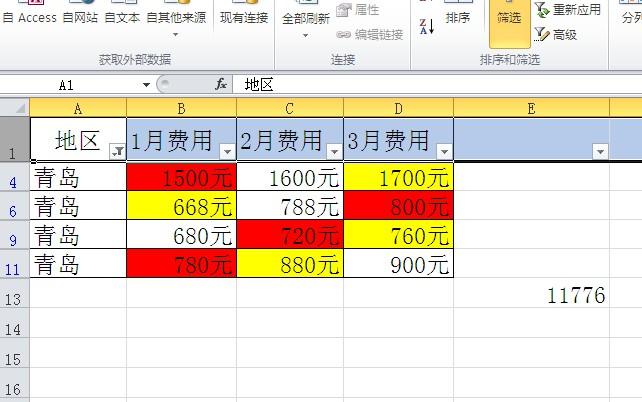Click 青岛 cell in row 11

[78, 264]
